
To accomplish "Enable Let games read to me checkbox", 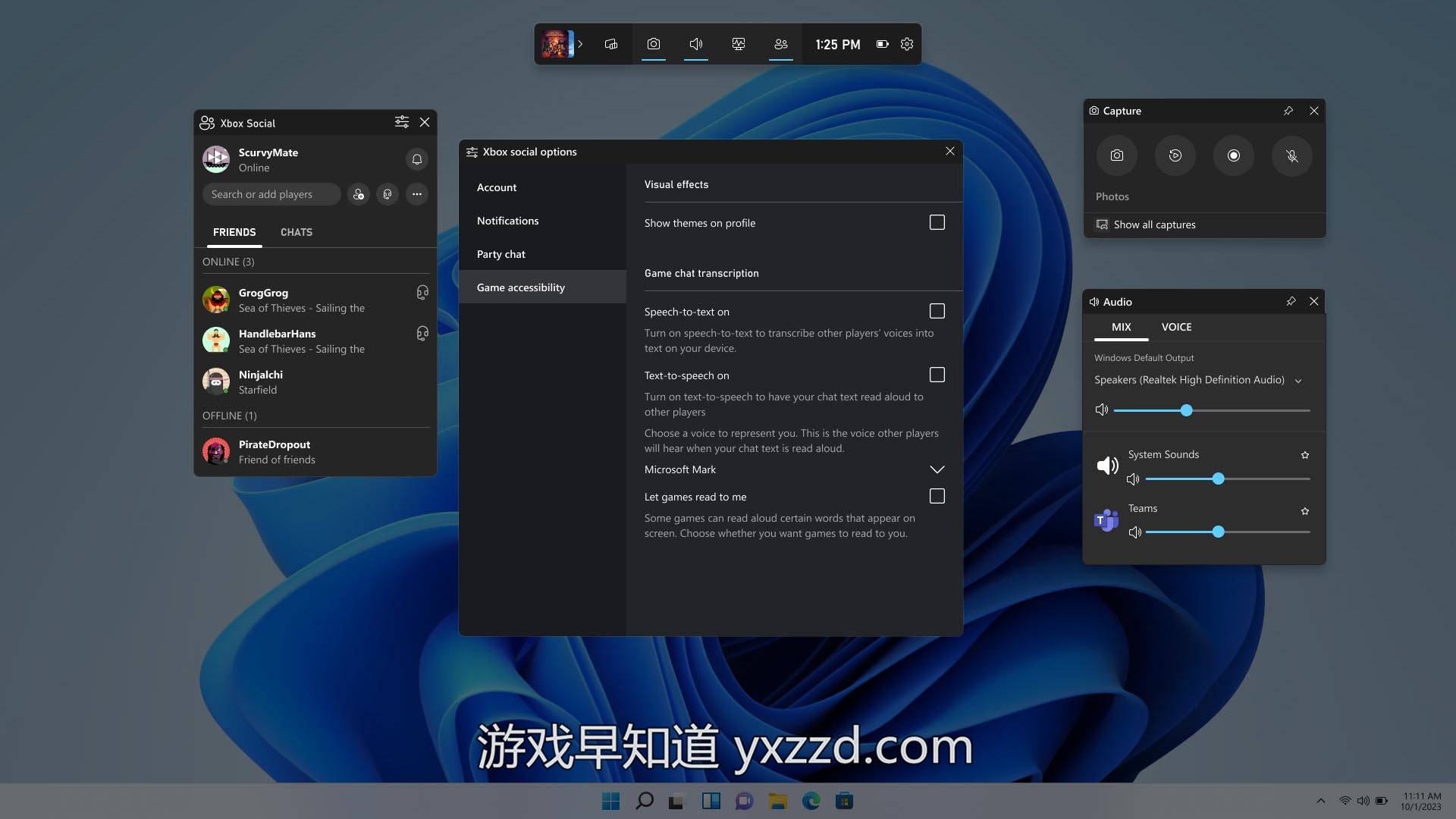I will pos(937,496).
